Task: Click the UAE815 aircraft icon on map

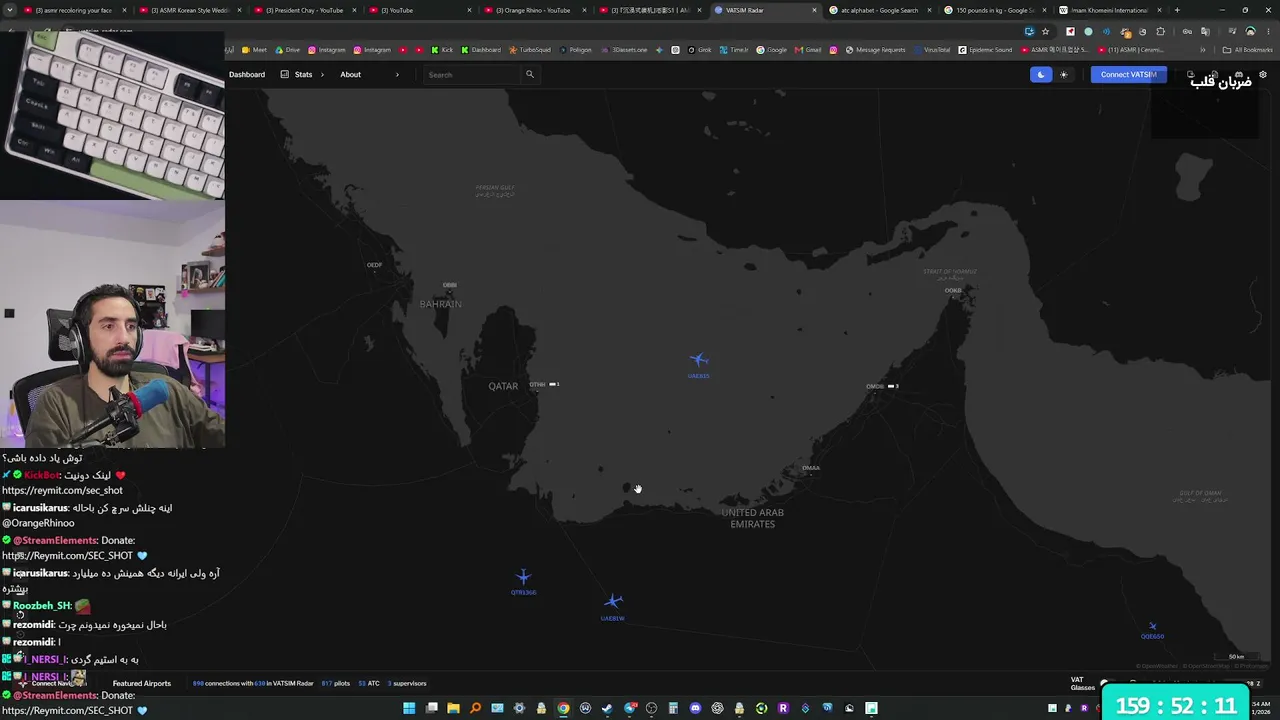Action: pos(699,360)
